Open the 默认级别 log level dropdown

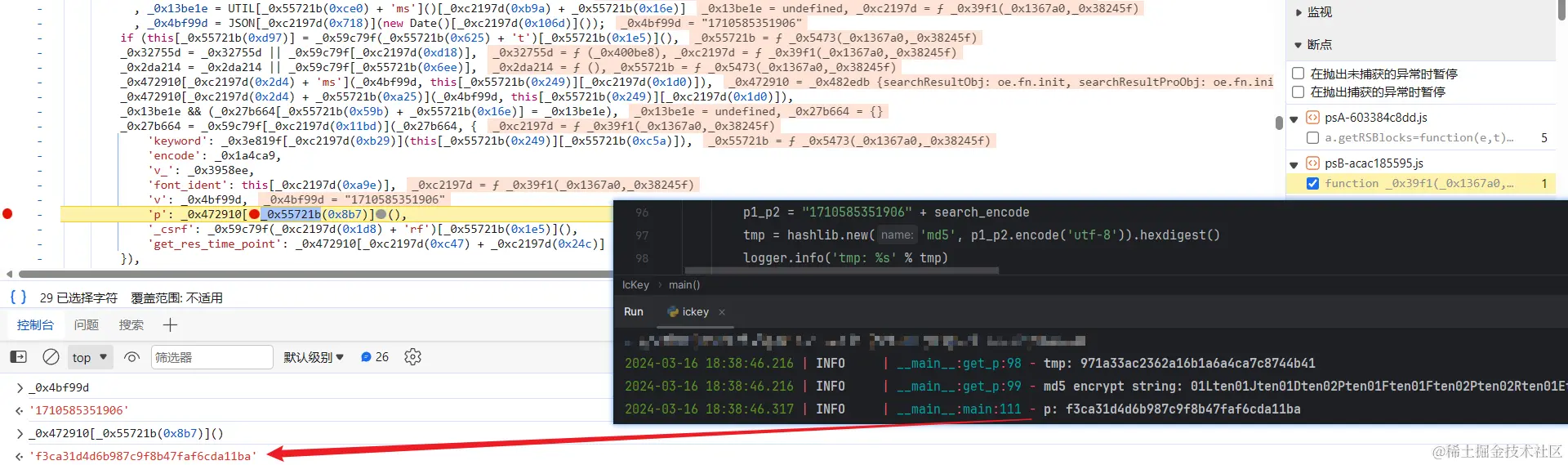314,357
